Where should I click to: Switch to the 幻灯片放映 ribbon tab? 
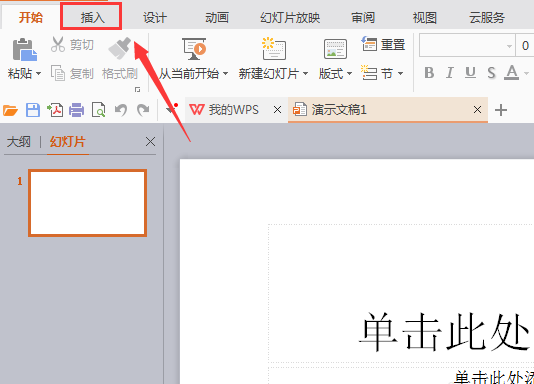(290, 18)
